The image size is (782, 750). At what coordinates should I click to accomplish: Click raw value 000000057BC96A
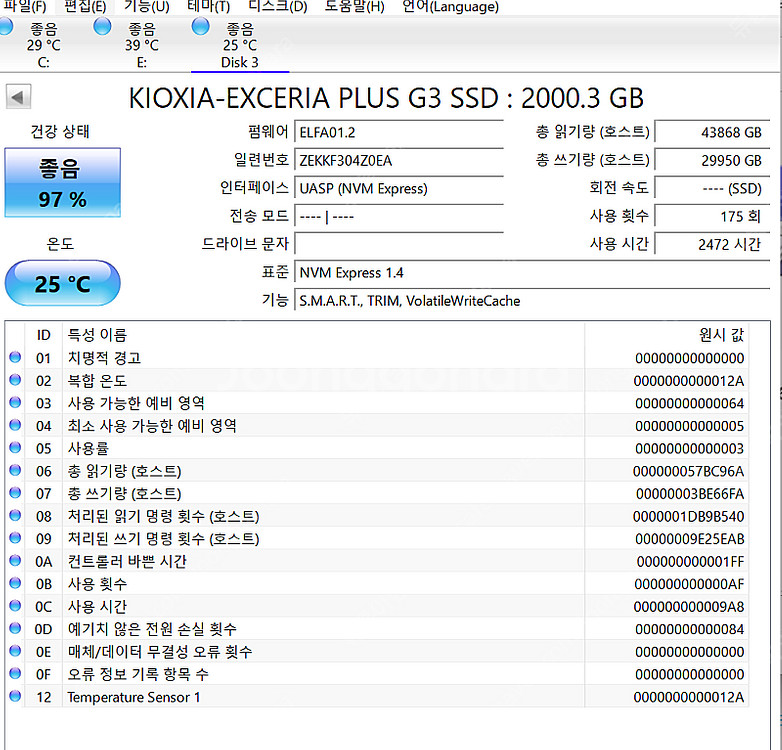click(688, 471)
